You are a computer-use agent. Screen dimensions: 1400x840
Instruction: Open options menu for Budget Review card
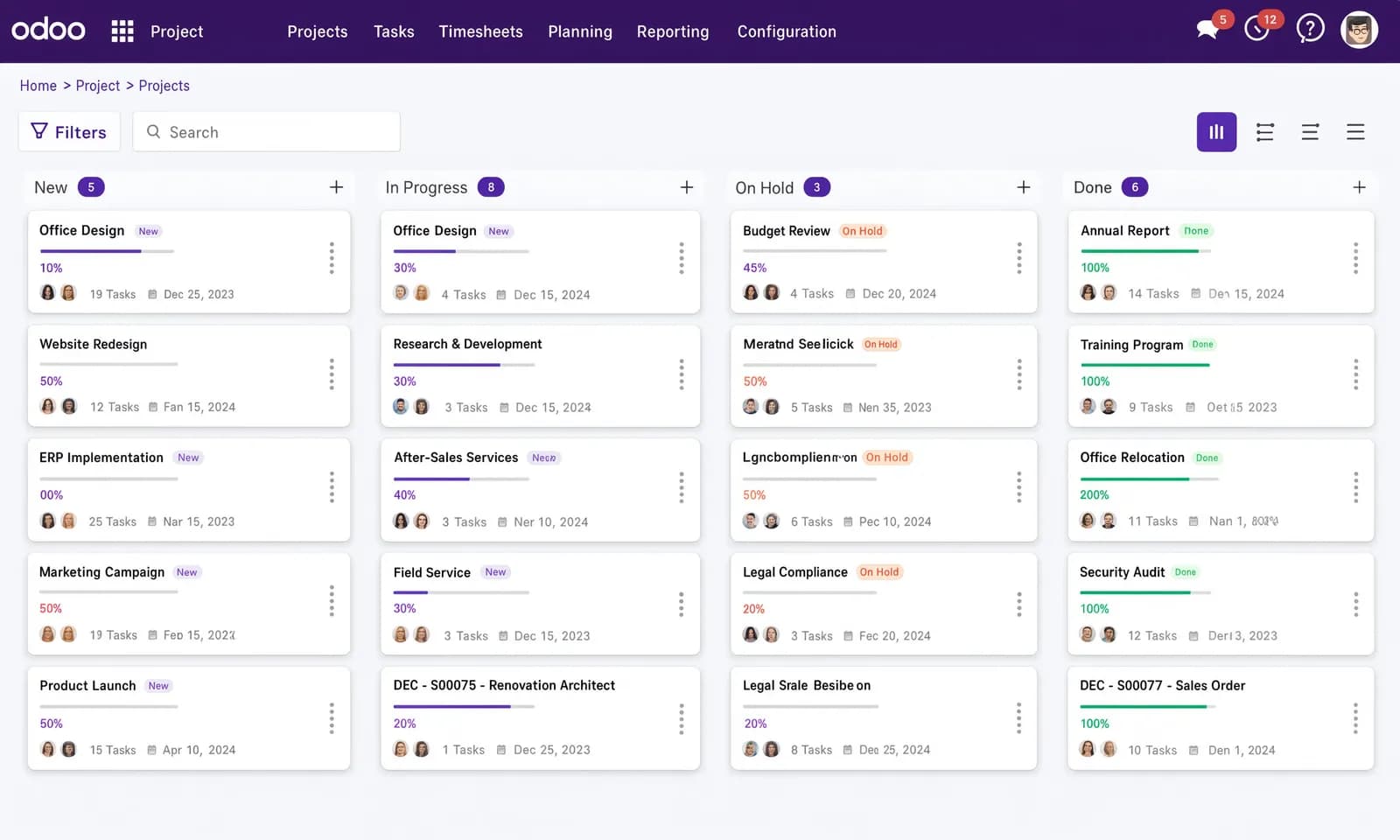(x=1019, y=258)
